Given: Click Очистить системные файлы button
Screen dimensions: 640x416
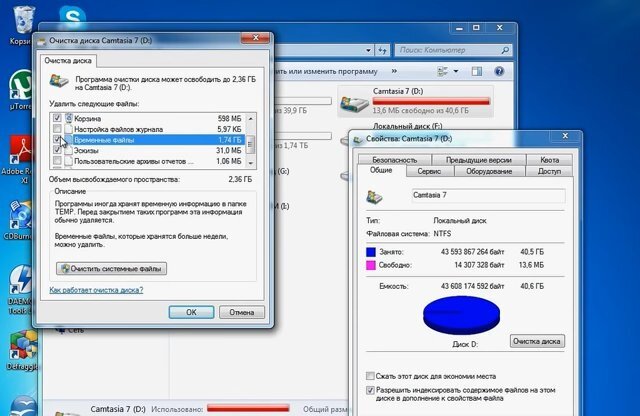Looking at the screenshot, I should (111, 269).
